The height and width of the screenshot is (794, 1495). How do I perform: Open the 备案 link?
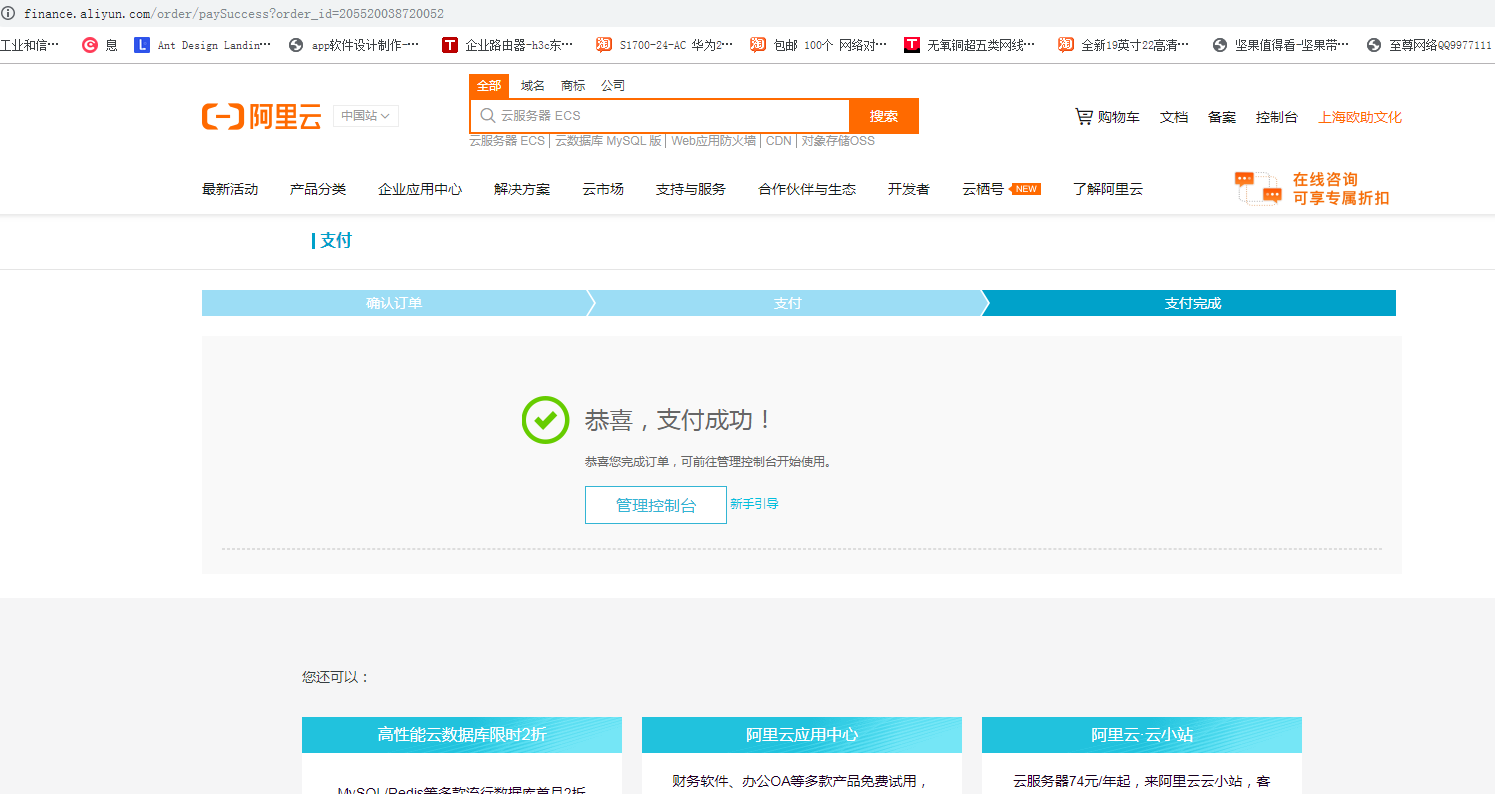click(x=1222, y=117)
